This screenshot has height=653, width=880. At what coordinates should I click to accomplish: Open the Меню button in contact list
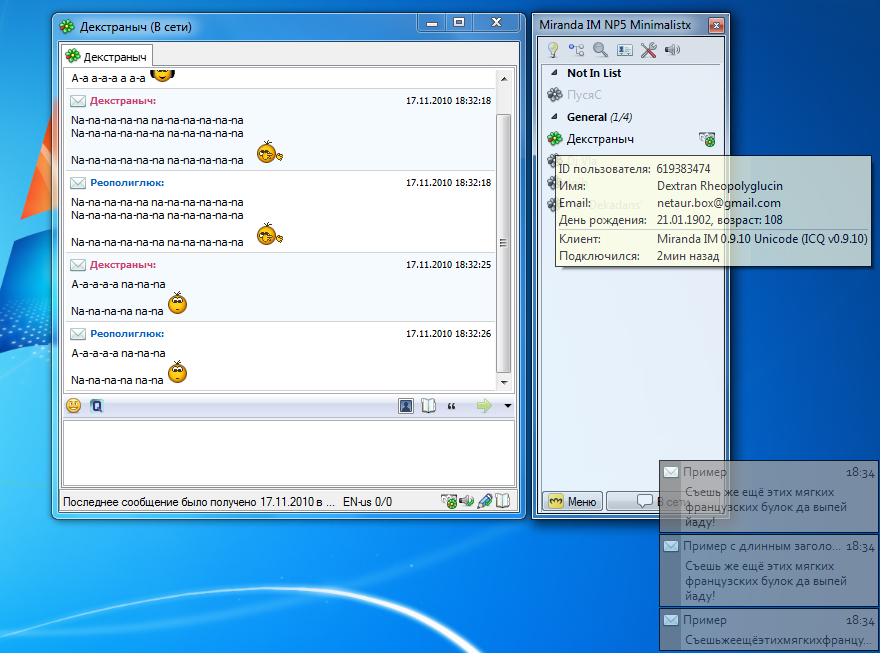[x=573, y=501]
